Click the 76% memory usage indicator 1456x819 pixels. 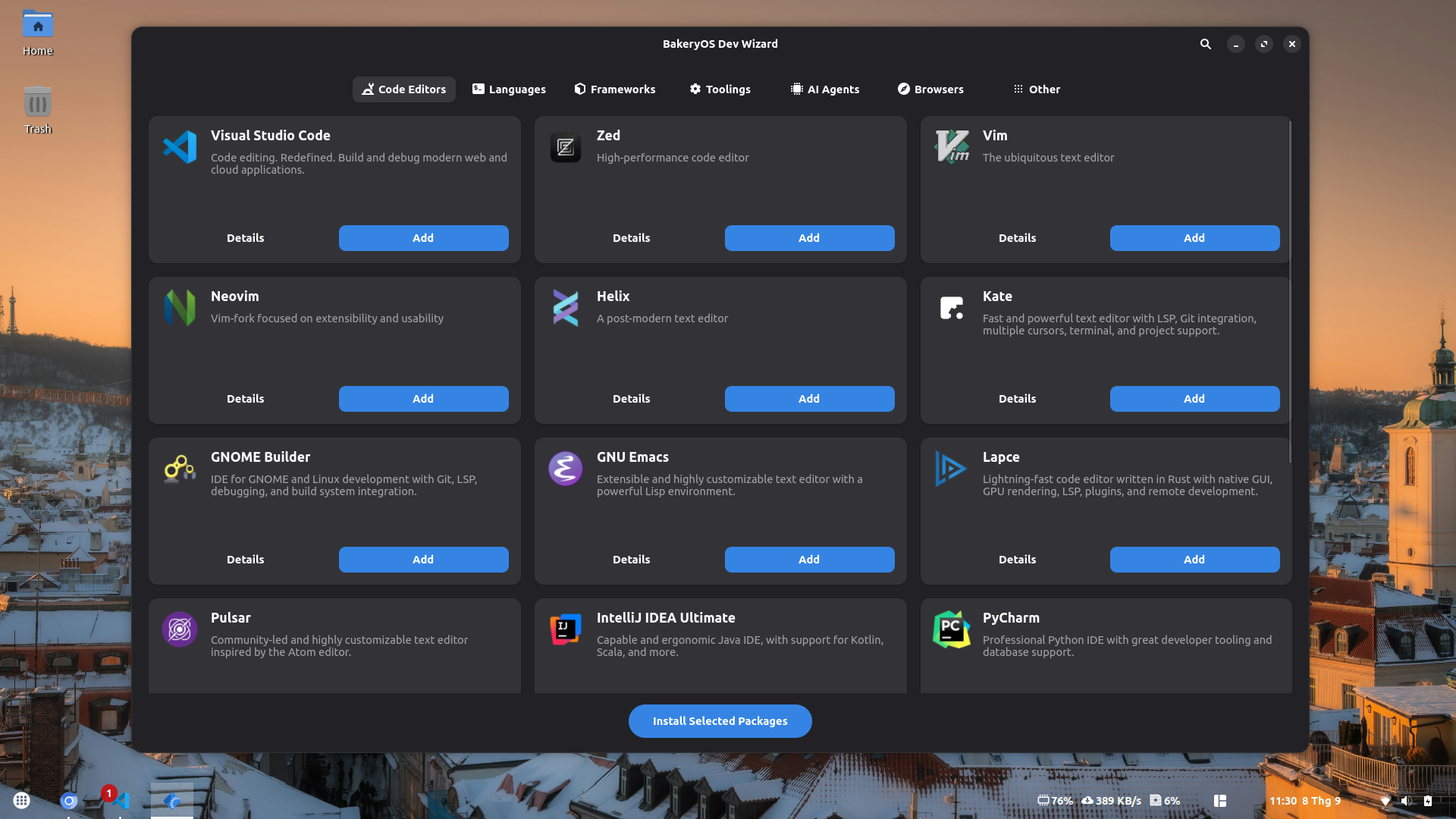click(1055, 801)
